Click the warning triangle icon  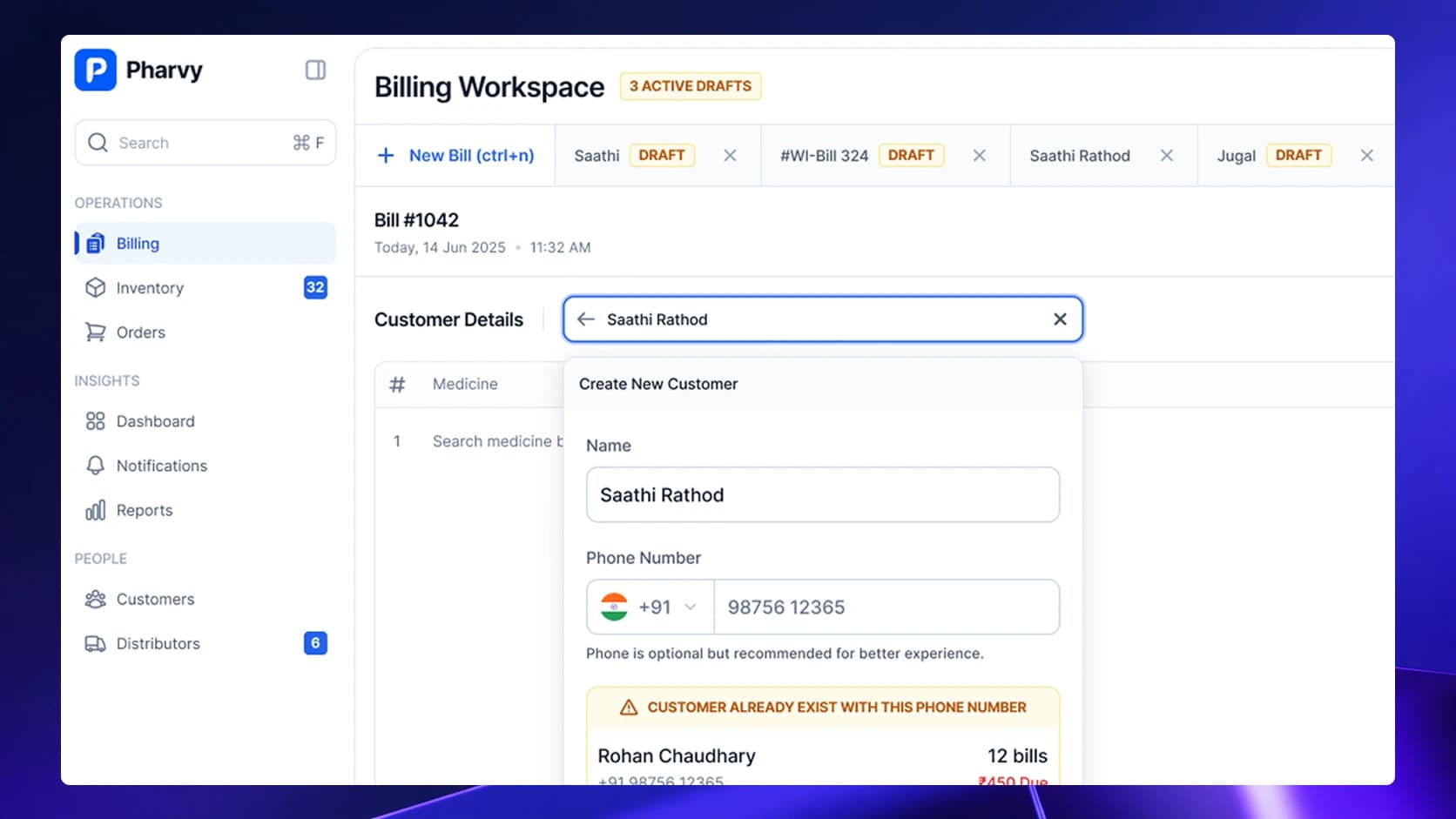coord(629,708)
